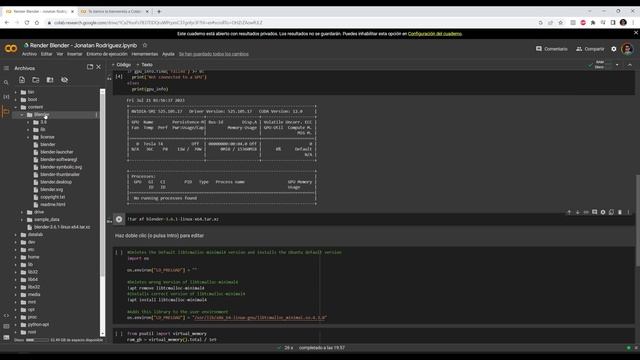This screenshot has height=360, width=640.
Task: Go back in browser history
Action: pos(7,23)
